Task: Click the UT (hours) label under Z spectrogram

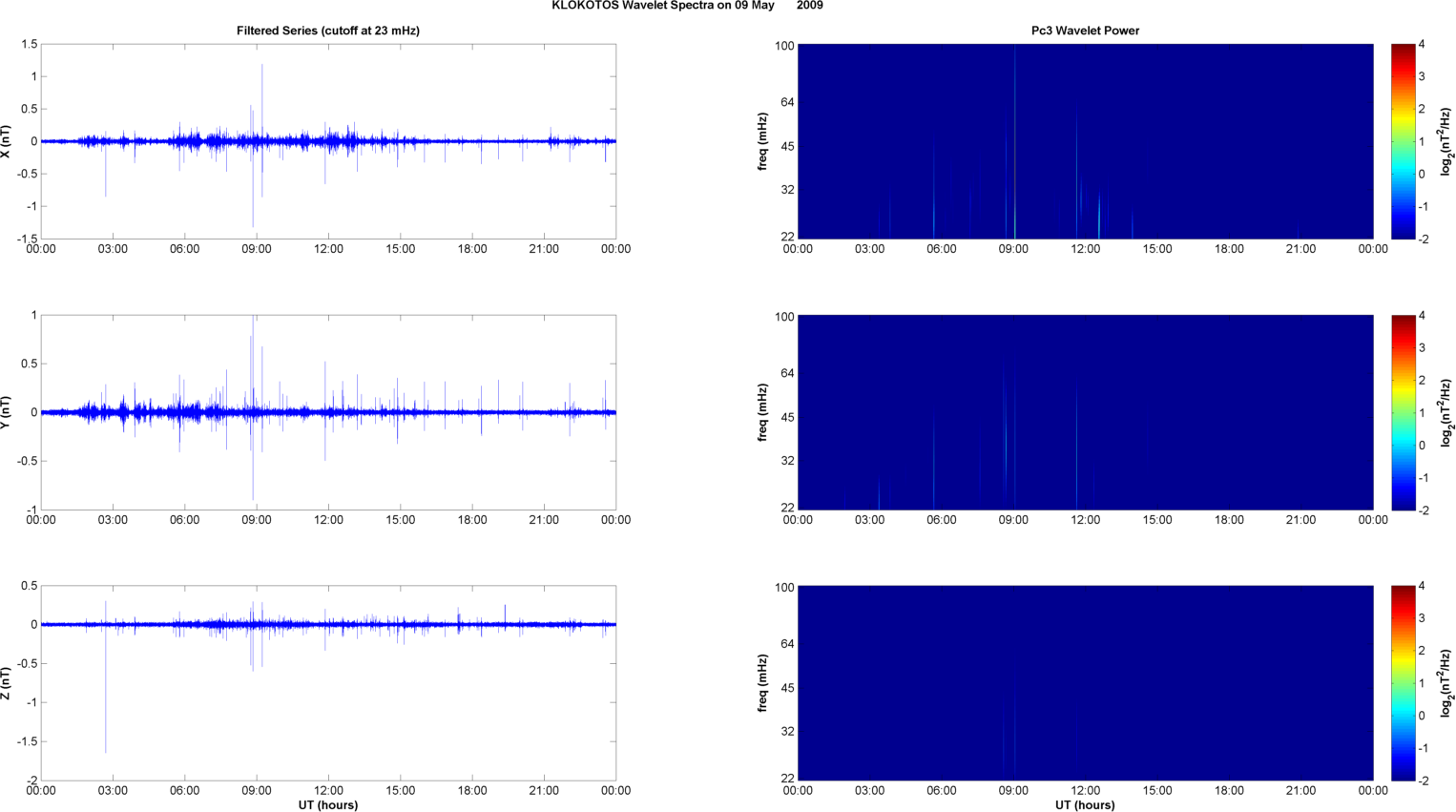Action: 1085,805
